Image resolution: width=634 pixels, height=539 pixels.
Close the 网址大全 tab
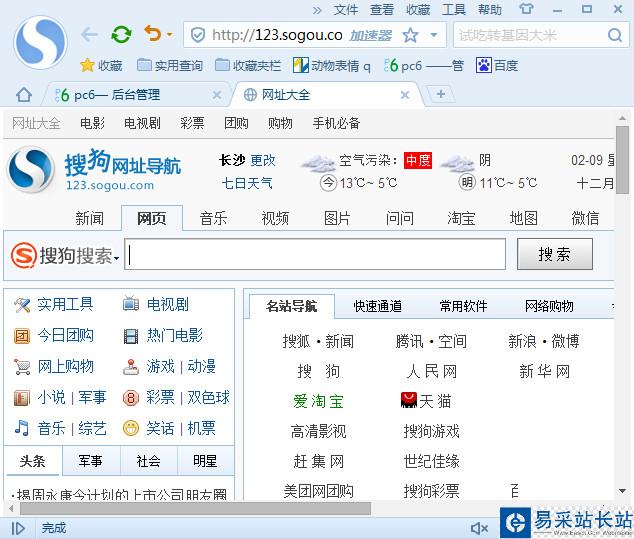(x=405, y=95)
